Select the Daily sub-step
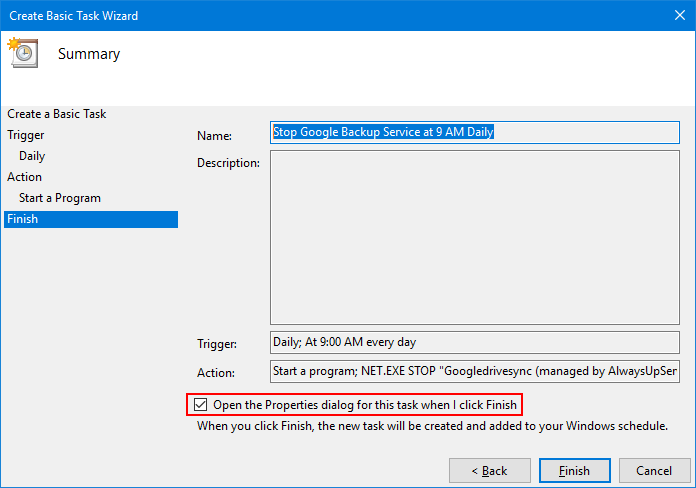696x488 pixels. click(32, 156)
